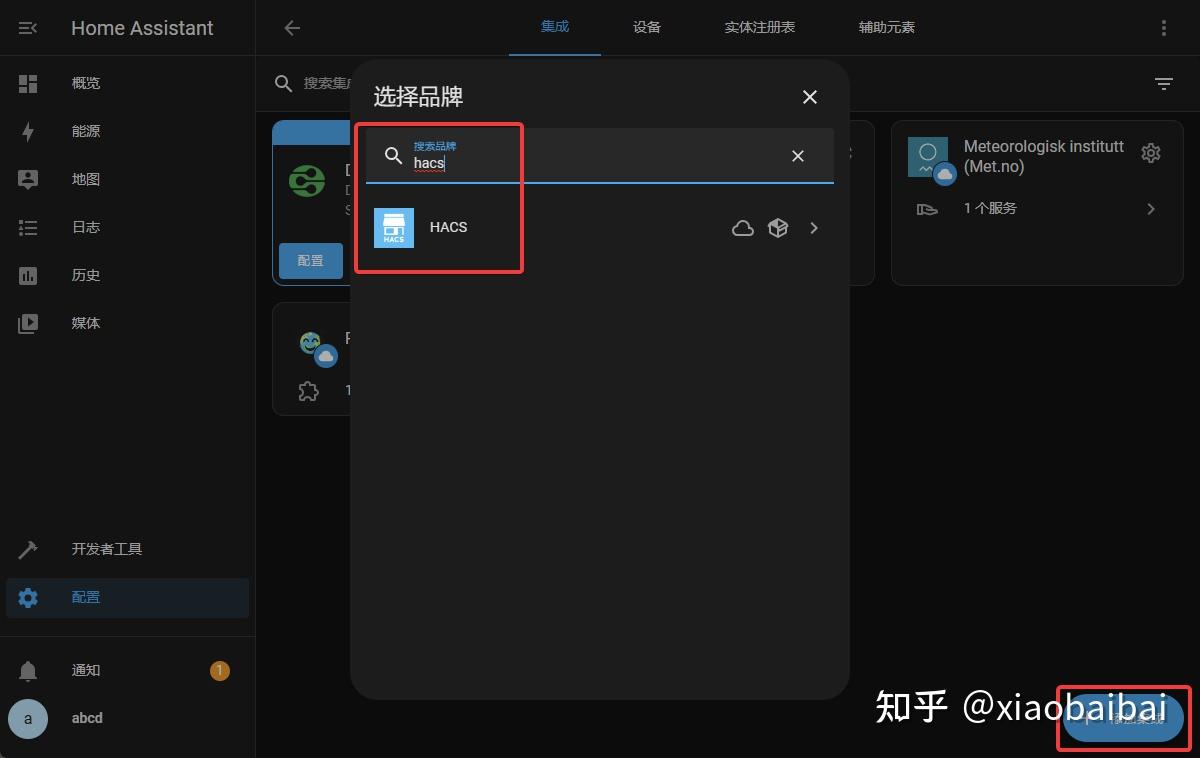Switch to the 设备 (Devices) tab

coord(646,27)
